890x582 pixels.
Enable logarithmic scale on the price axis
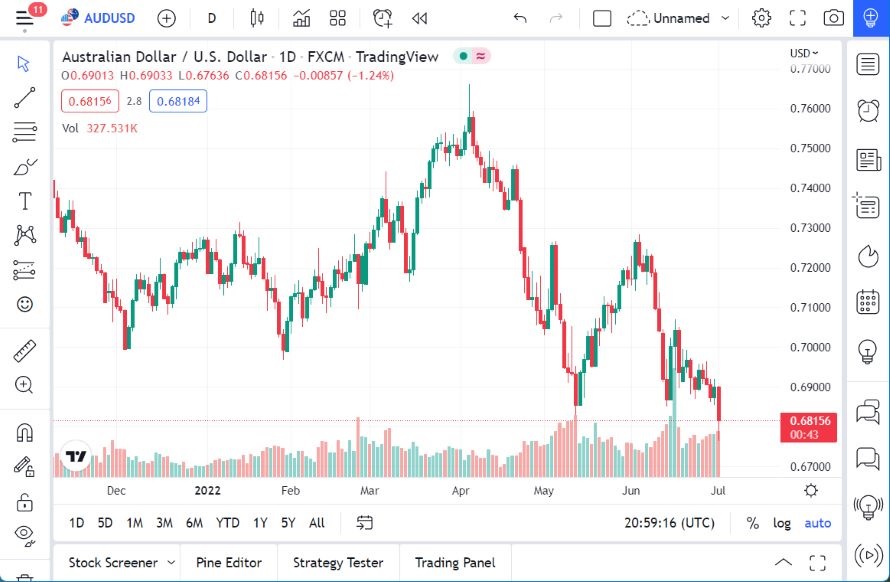[781, 523]
